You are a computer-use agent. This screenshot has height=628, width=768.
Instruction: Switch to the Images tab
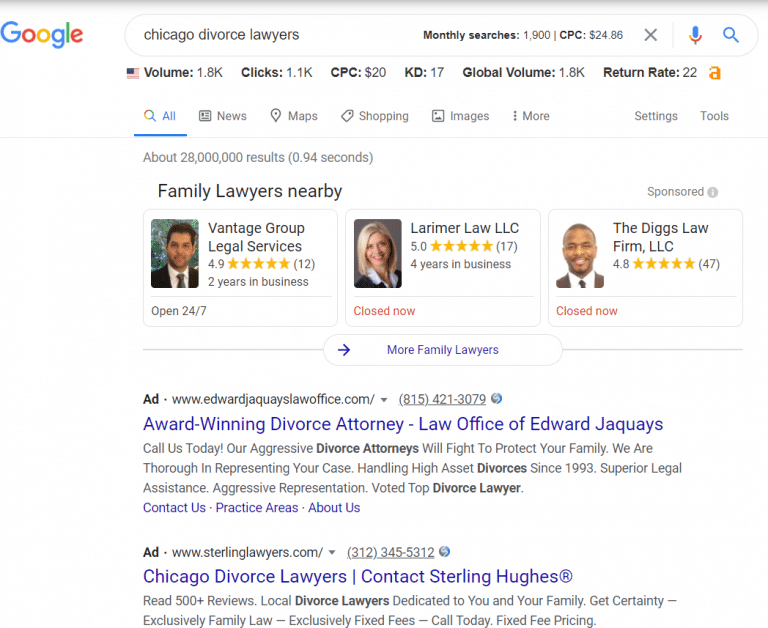coord(460,116)
